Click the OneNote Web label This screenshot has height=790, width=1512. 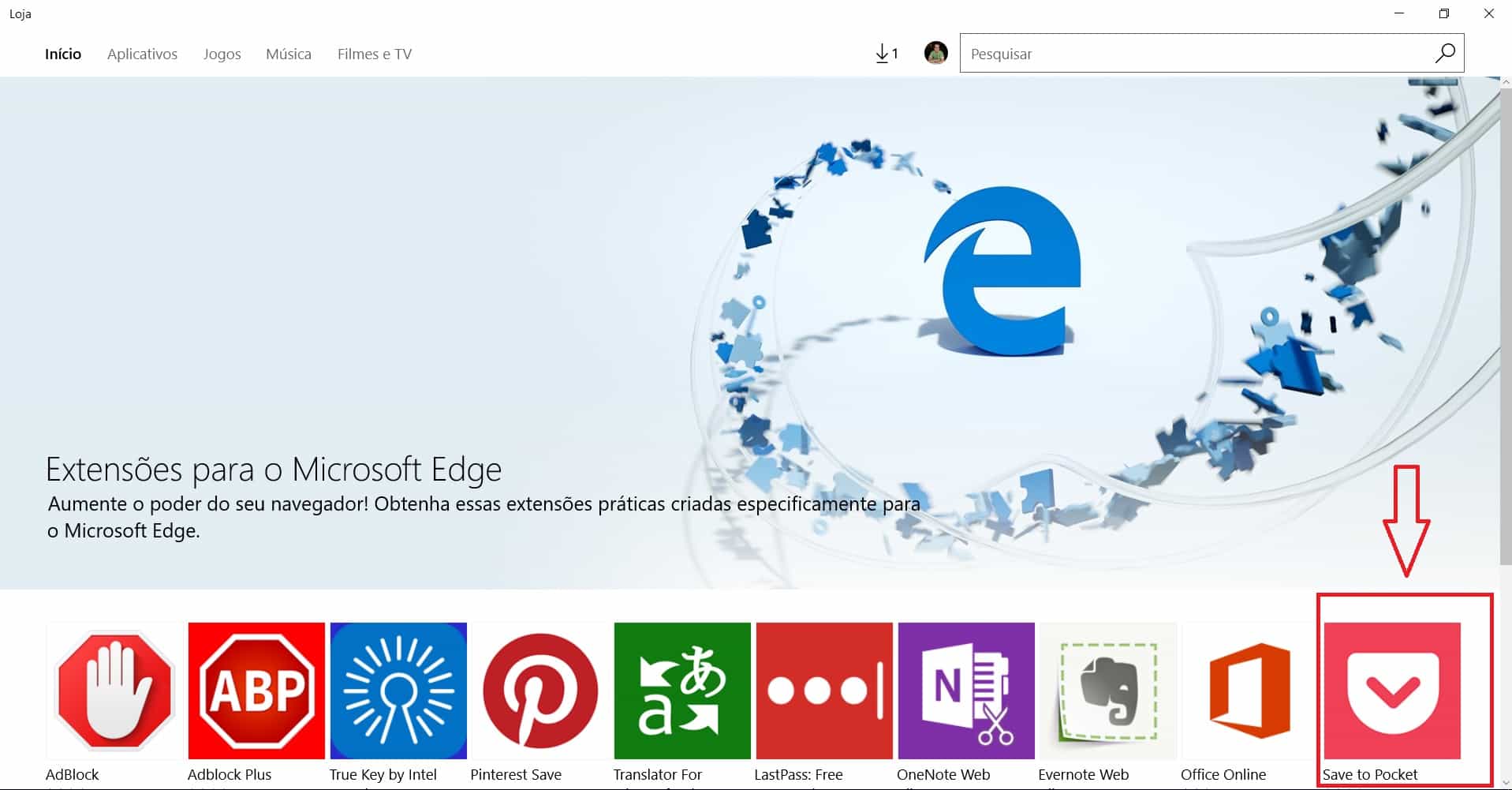click(943, 774)
